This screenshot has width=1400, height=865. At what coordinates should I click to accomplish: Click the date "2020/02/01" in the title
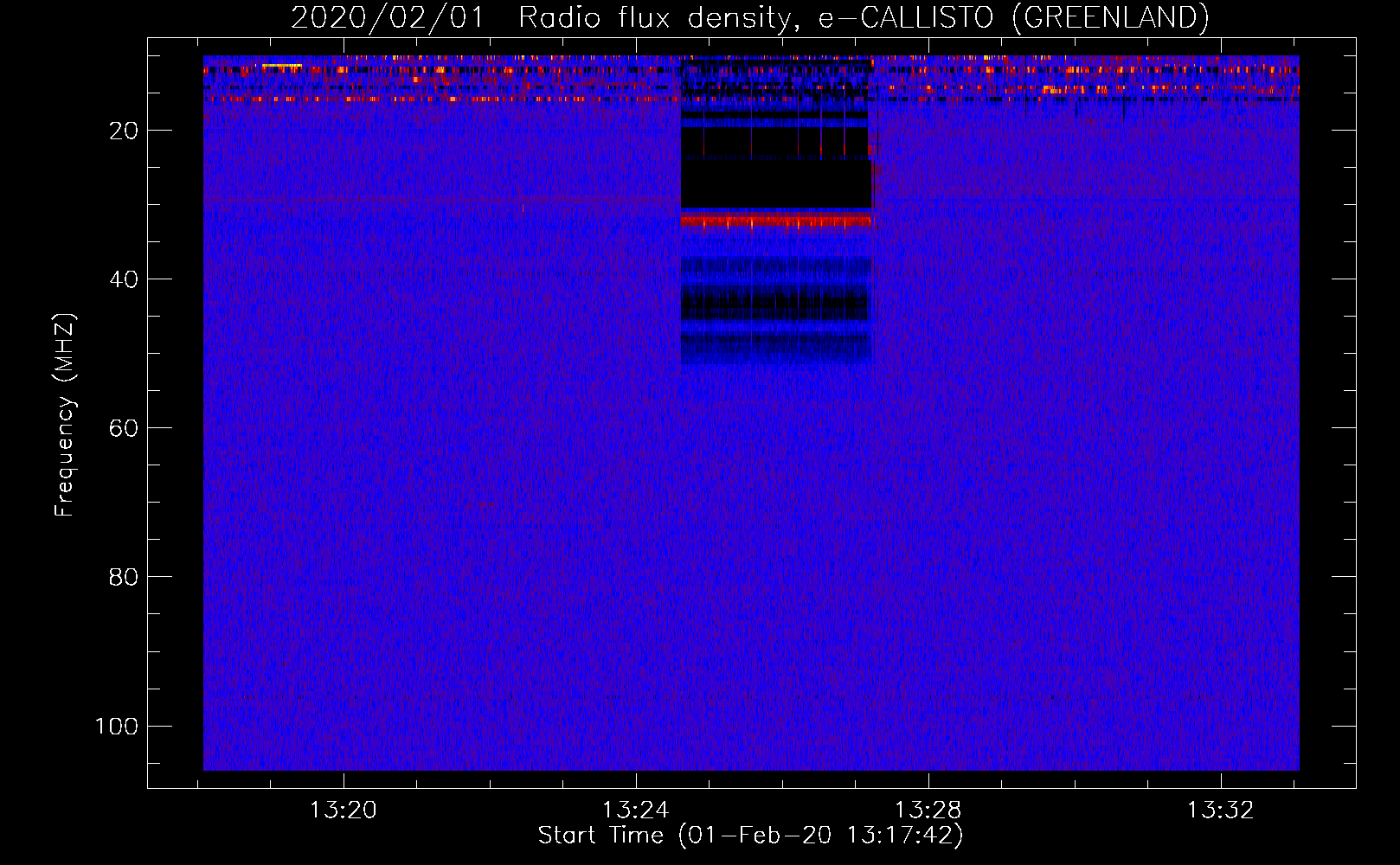(388, 17)
